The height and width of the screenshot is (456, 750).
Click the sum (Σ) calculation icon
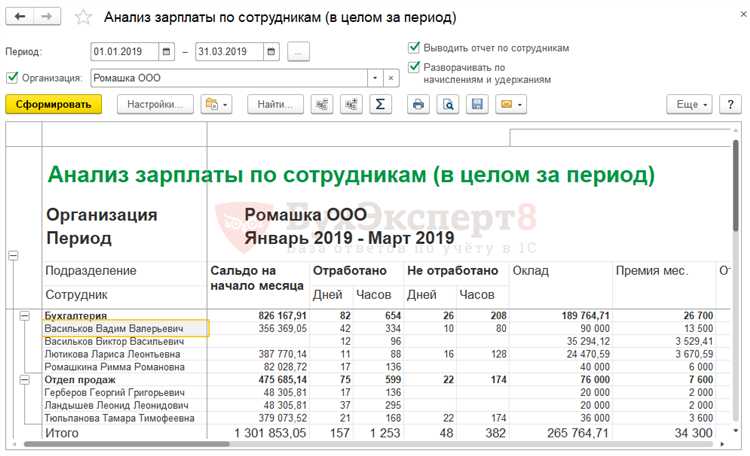380,104
